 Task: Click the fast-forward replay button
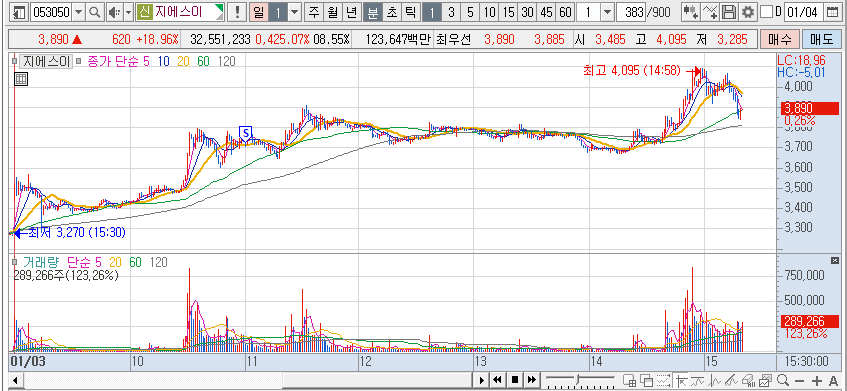click(532, 380)
